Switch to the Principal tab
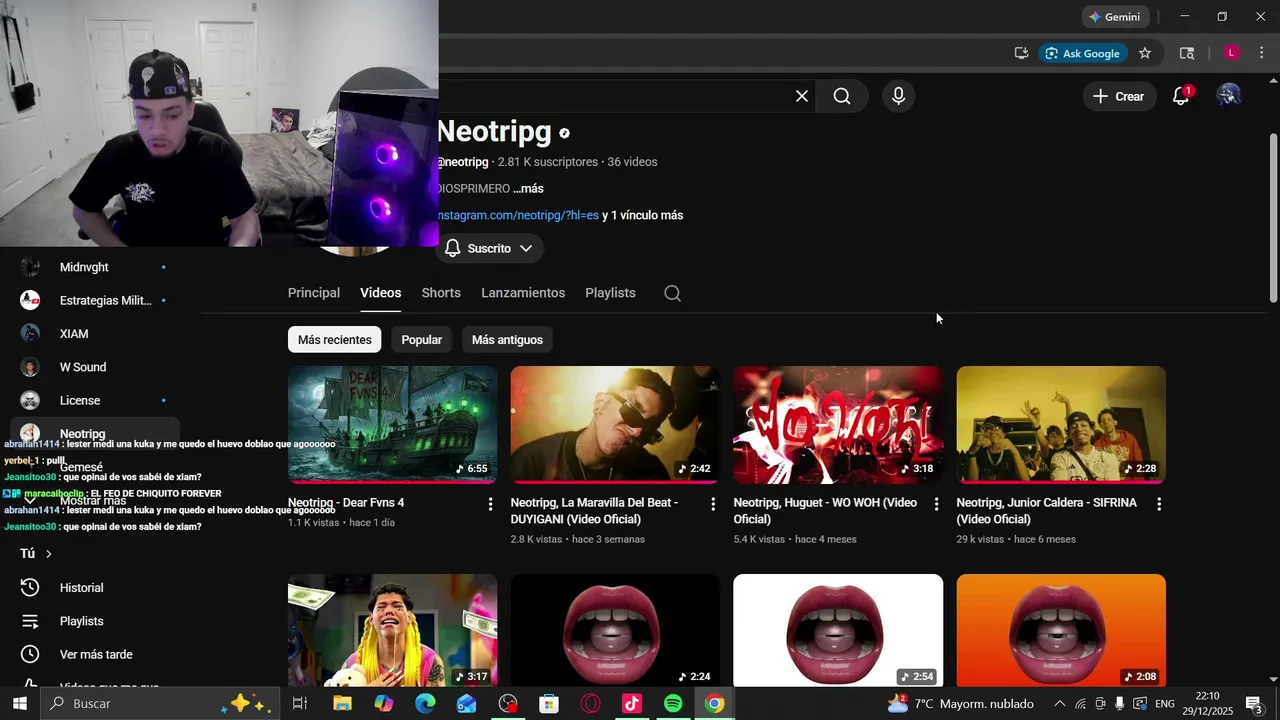The height and width of the screenshot is (720, 1280). point(314,293)
